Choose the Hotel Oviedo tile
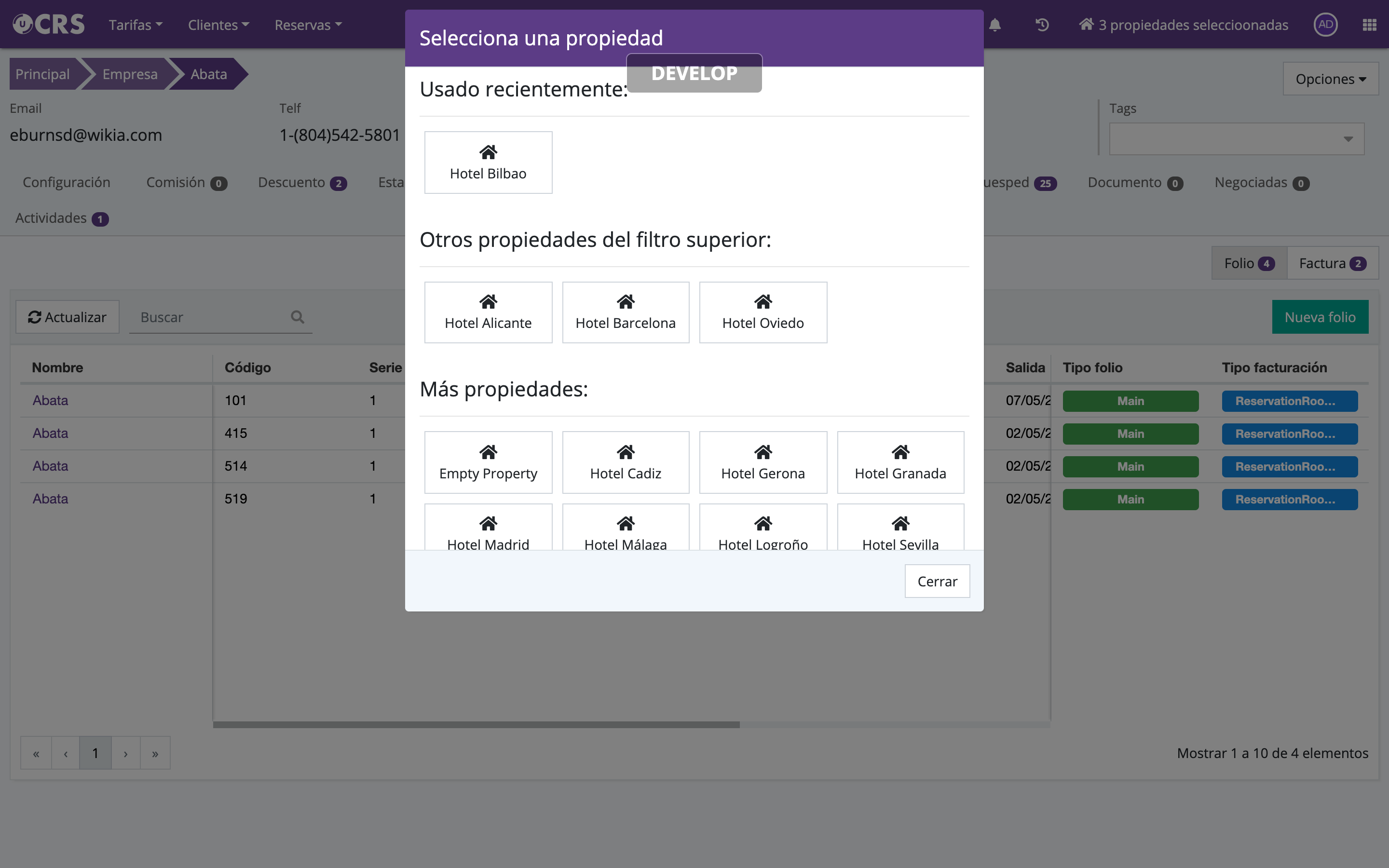This screenshot has height=868, width=1389. point(763,312)
